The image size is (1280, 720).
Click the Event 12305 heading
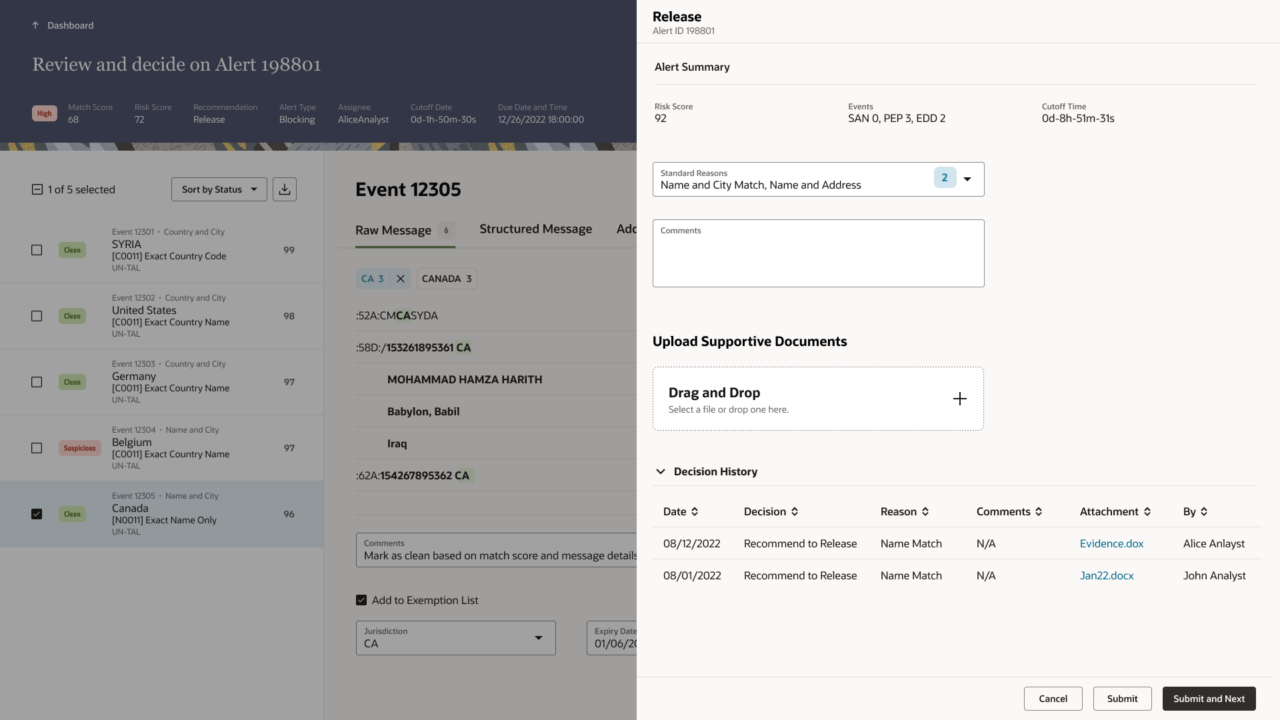(408, 190)
